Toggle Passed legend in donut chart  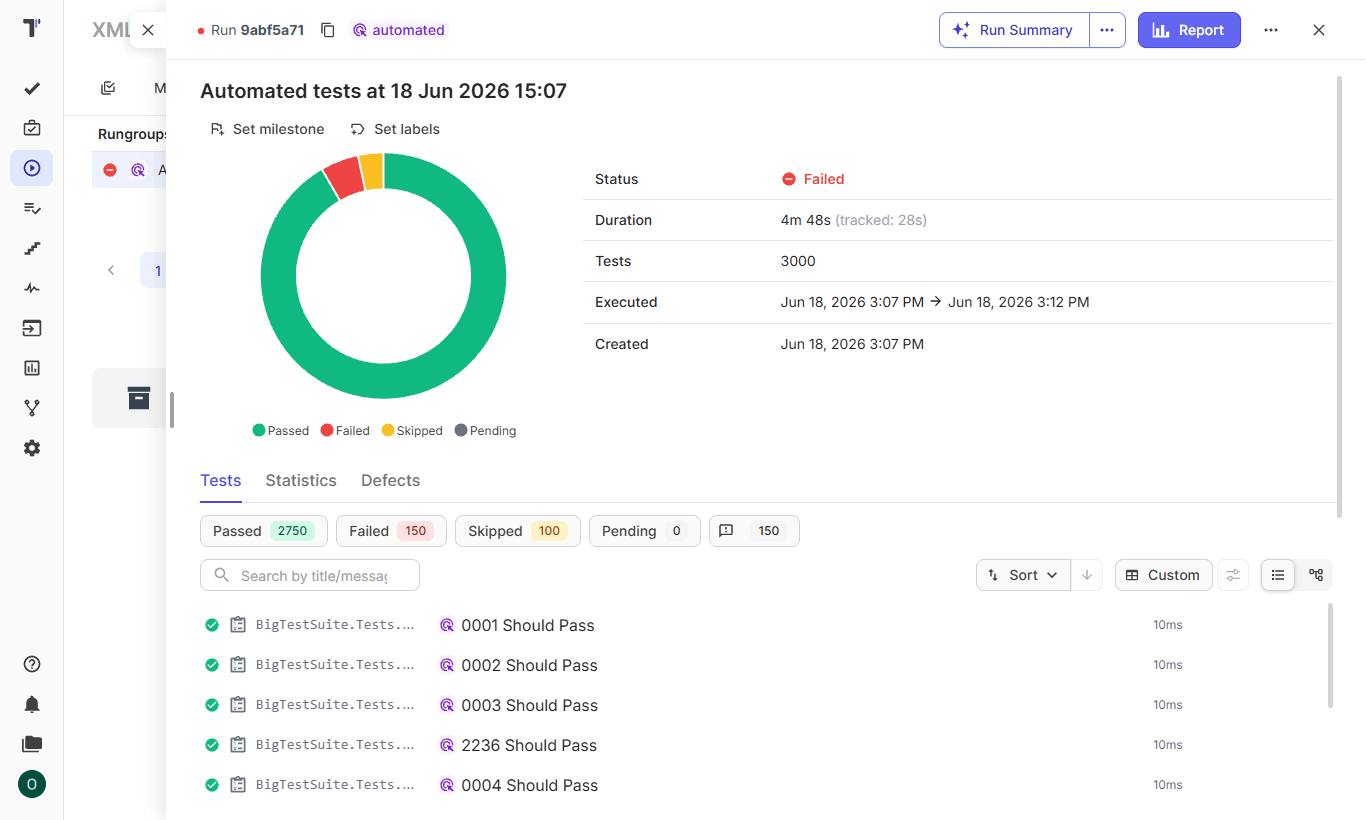tap(281, 430)
